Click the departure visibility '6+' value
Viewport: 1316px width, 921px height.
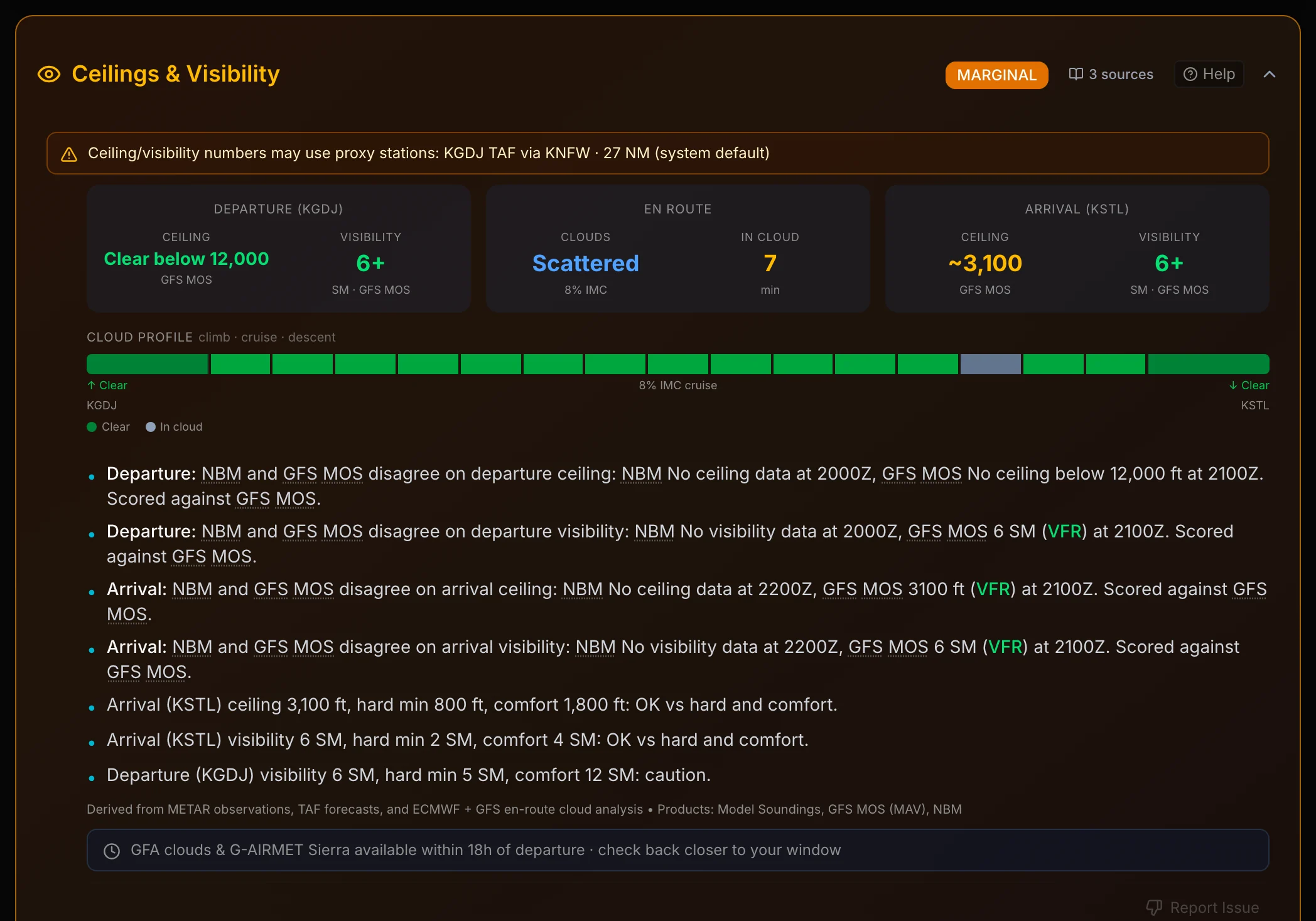pos(370,263)
